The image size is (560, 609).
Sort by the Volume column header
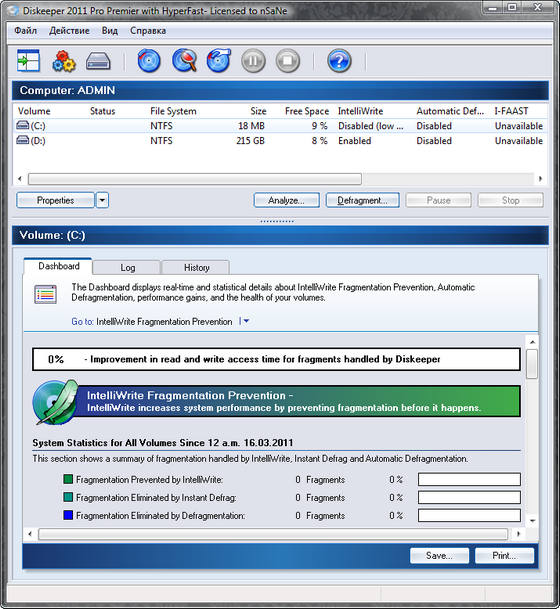pos(34,111)
